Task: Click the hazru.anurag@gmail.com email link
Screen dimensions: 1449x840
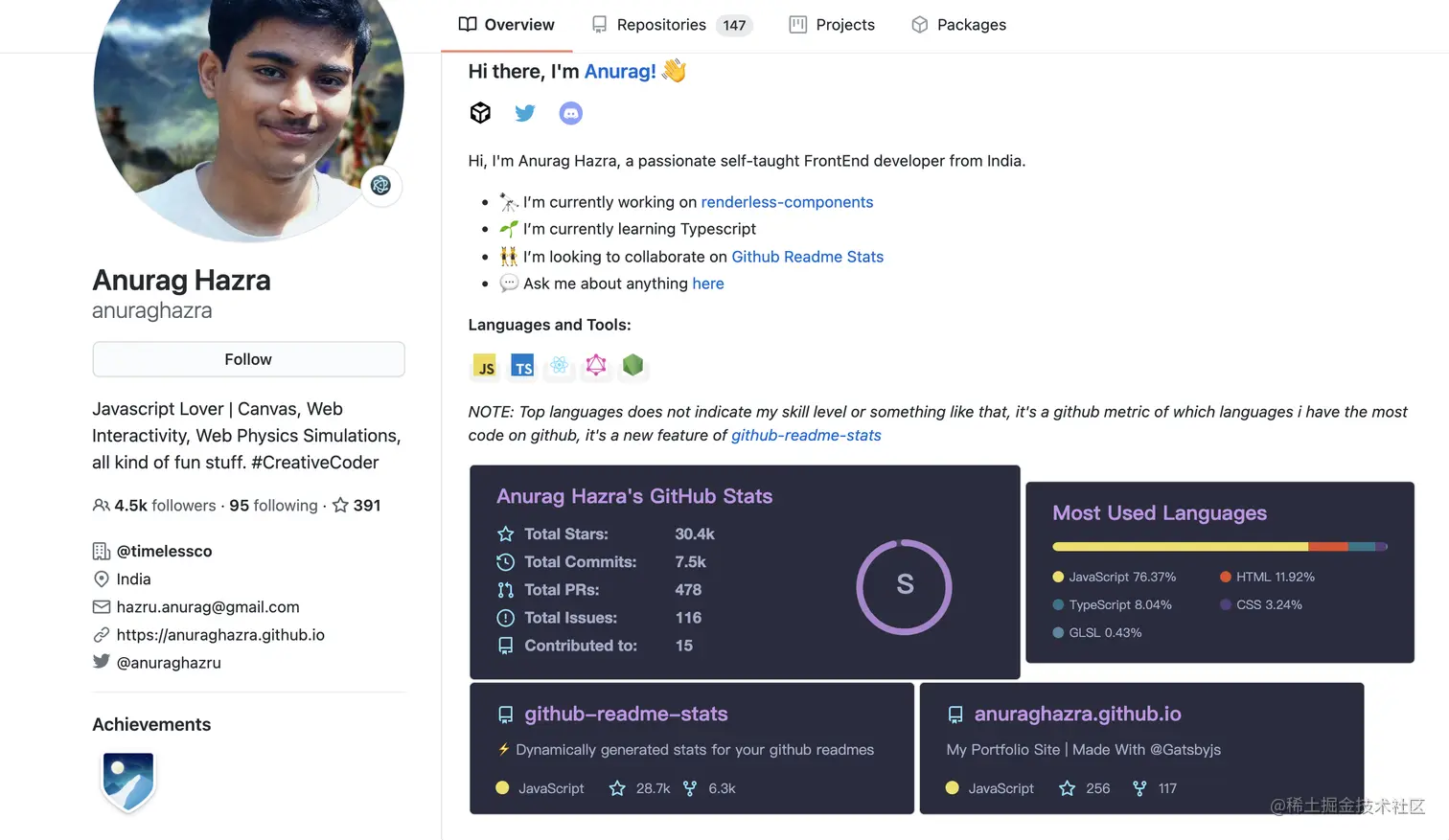Action: tap(208, 606)
